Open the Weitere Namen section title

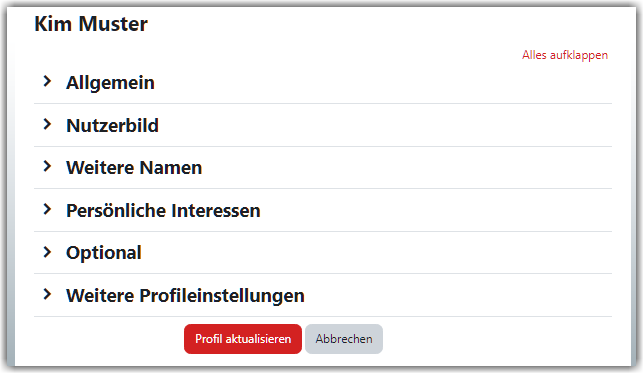click(x=134, y=167)
